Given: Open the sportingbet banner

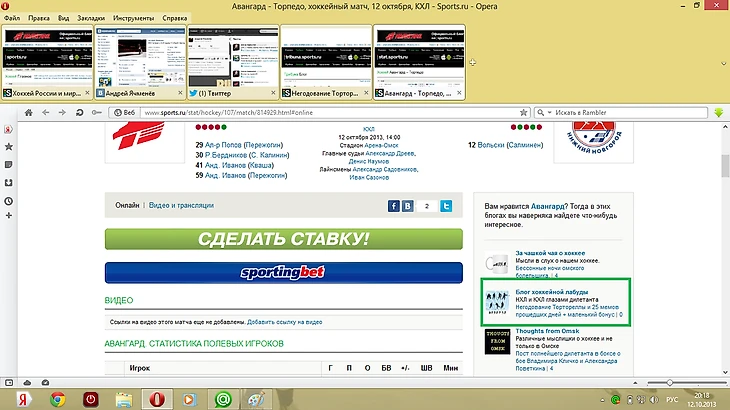Looking at the screenshot, I should 284,273.
